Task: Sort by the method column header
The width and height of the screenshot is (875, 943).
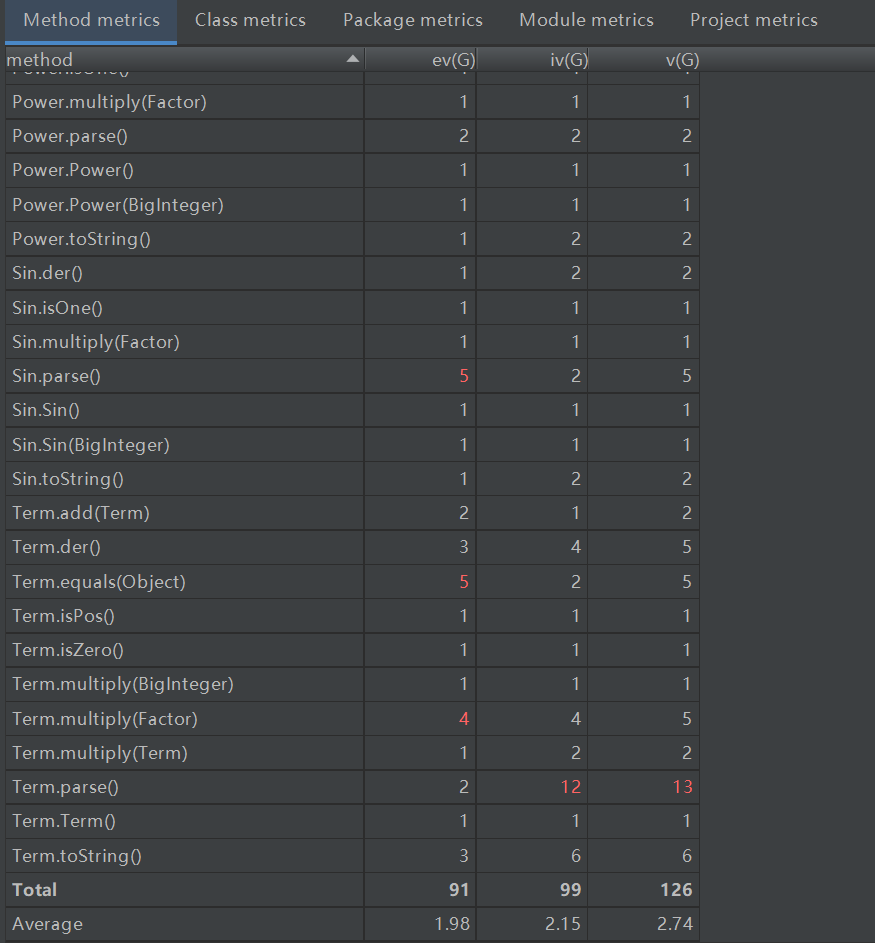Action: tap(184, 60)
